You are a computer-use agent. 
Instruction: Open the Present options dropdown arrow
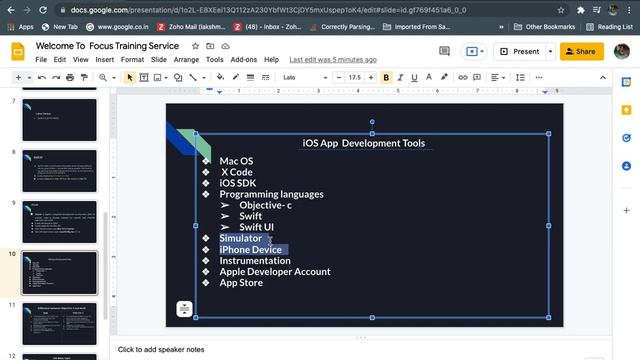pos(551,51)
